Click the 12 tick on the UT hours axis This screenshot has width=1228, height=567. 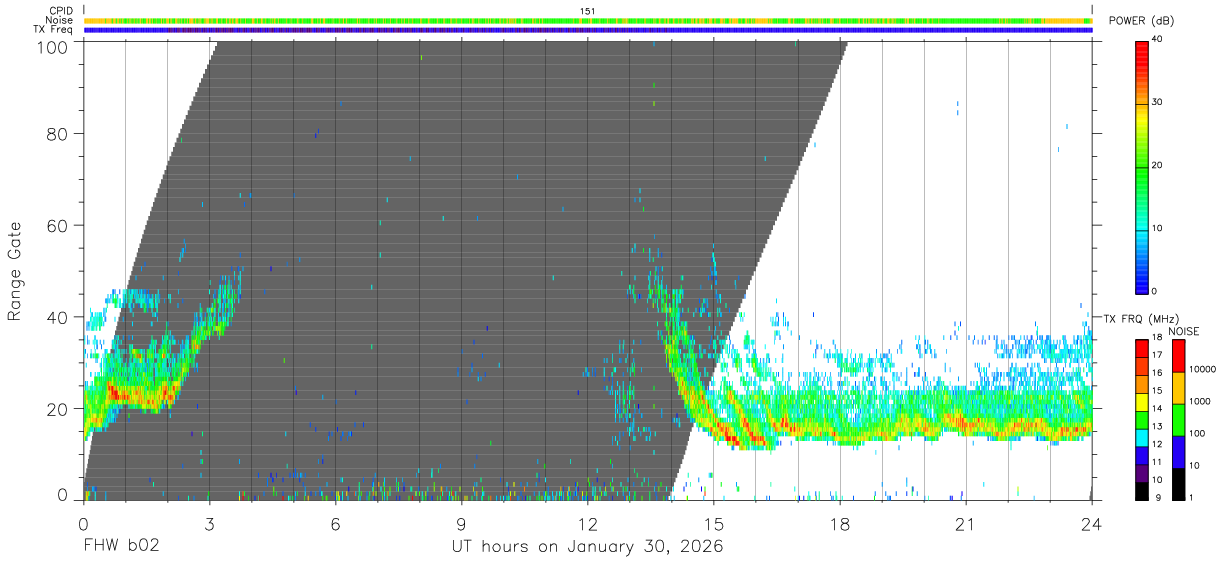[588, 524]
